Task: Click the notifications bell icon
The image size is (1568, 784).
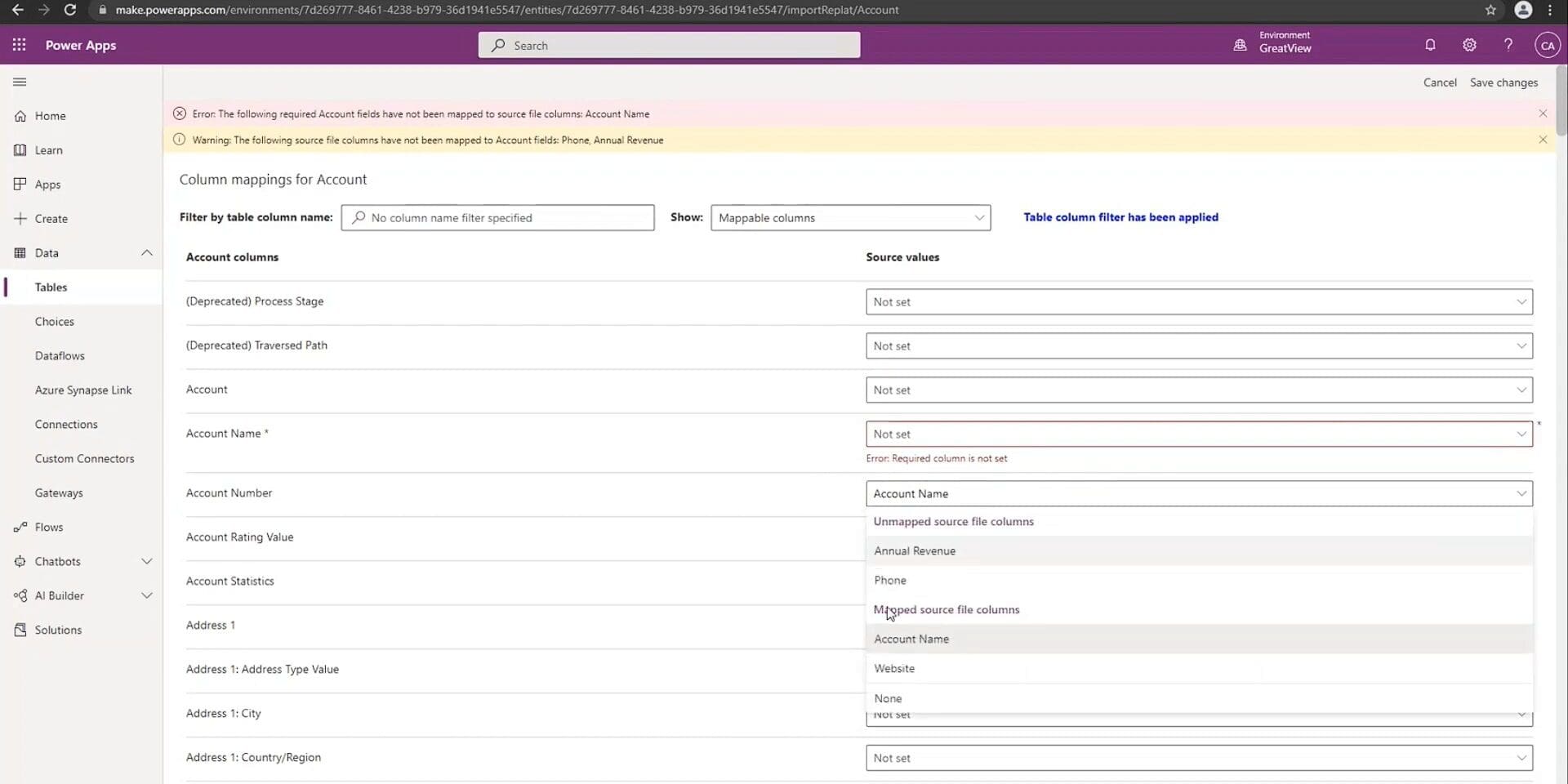Action: click(1430, 45)
